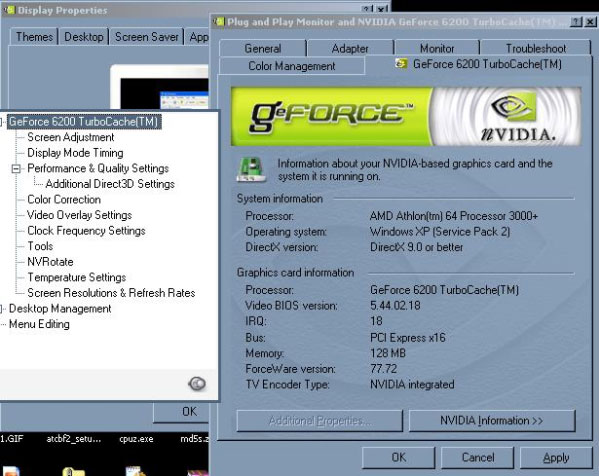This screenshot has height=476, width=599.
Task: Click the ForceWare version 77.72 value
Action: (x=384, y=369)
